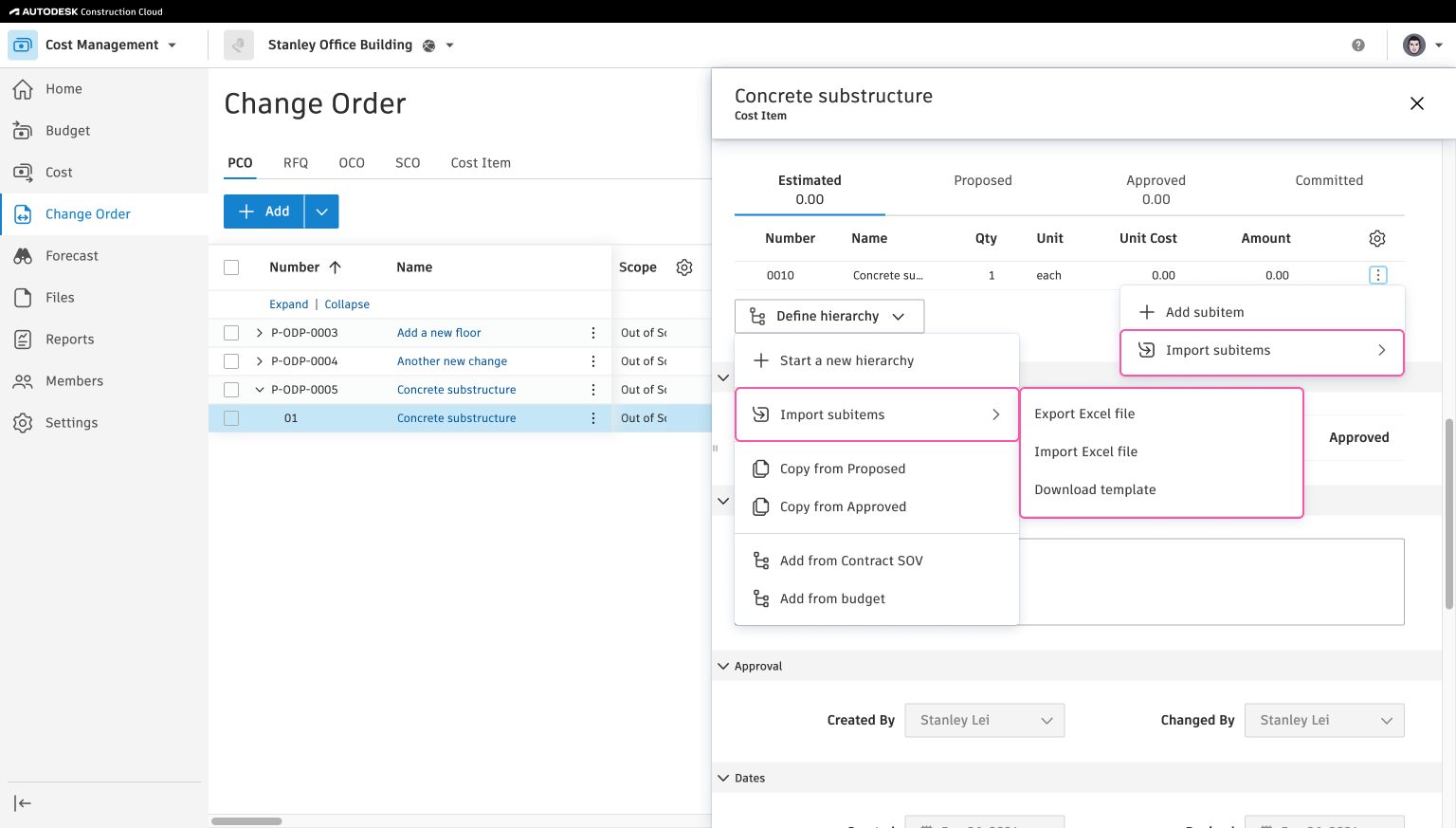Collapse the Approval section
The image size is (1456, 828).
(x=723, y=665)
